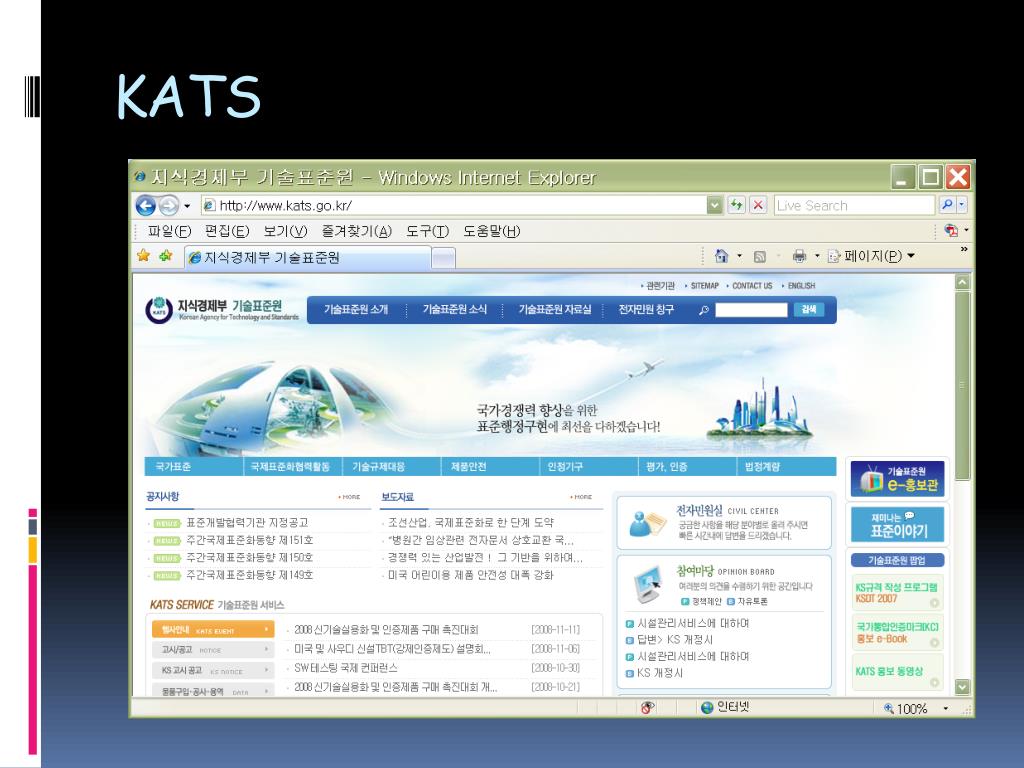Click the Home toolbar icon
Image resolution: width=1024 pixels, height=768 pixels.
721,256
